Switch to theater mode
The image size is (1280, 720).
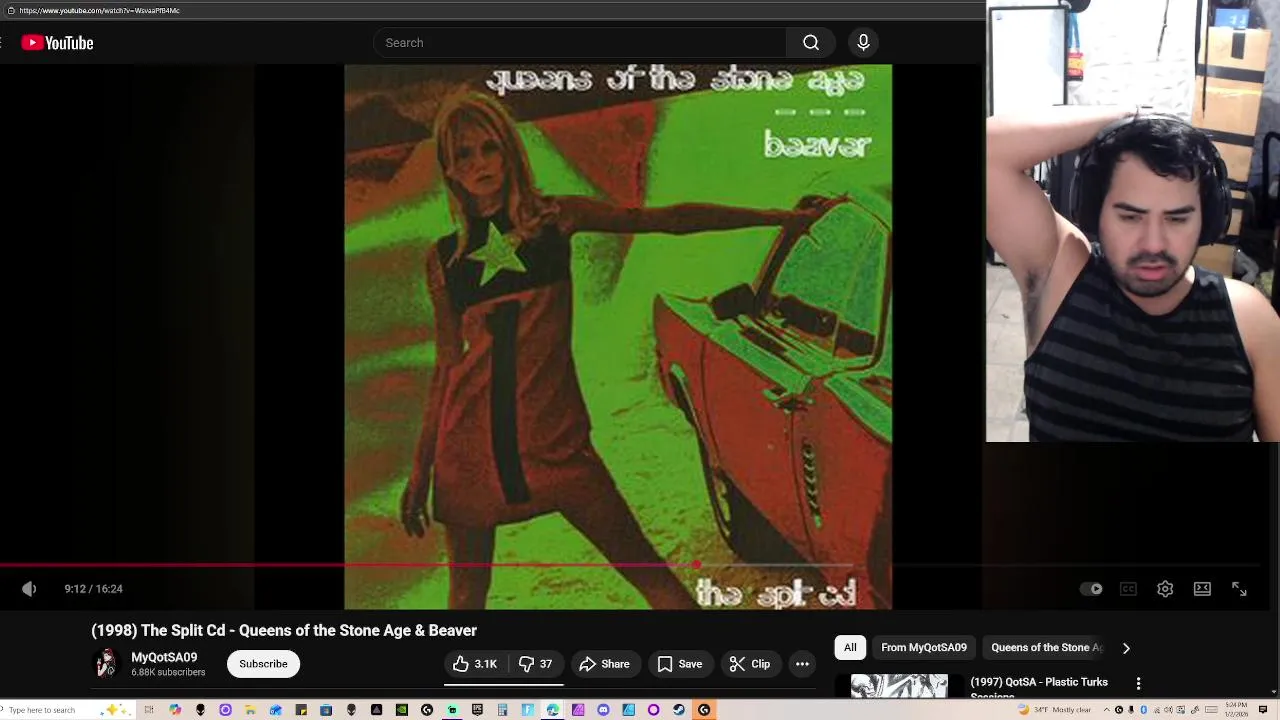pos(1202,589)
